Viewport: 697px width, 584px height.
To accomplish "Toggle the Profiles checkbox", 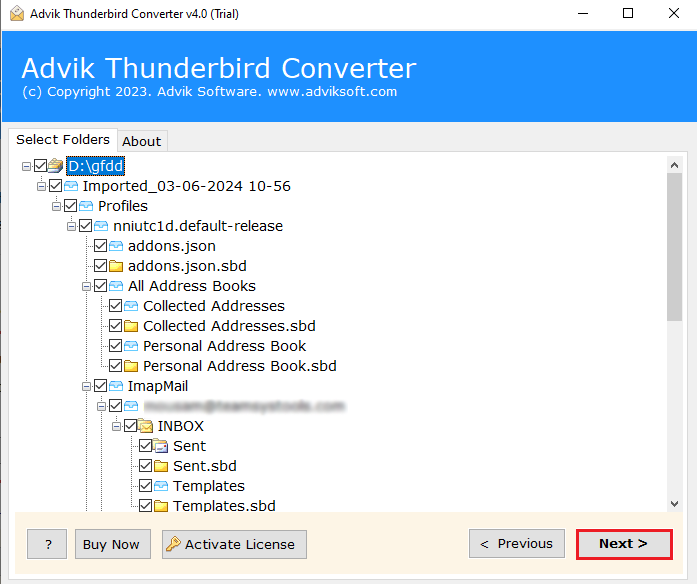I will (71, 206).
